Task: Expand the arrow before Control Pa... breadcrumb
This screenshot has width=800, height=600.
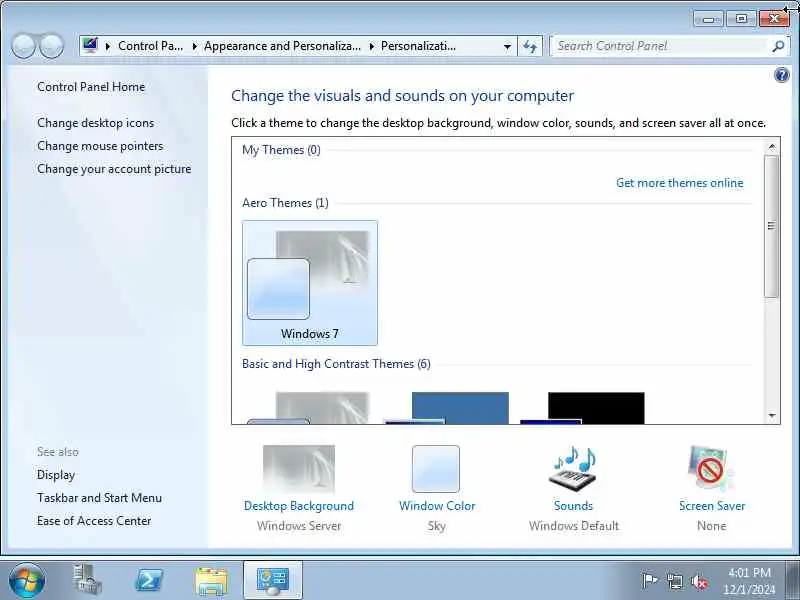Action: [x=108, y=46]
